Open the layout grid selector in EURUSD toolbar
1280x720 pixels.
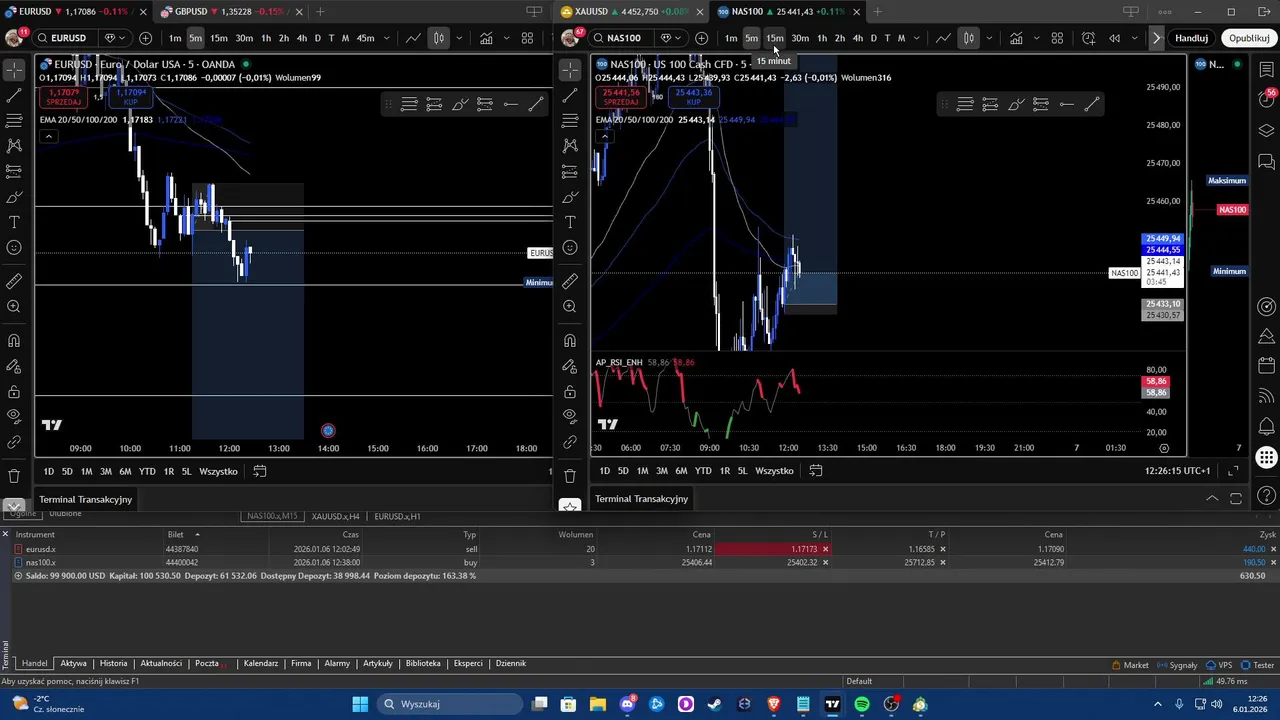tap(527, 38)
